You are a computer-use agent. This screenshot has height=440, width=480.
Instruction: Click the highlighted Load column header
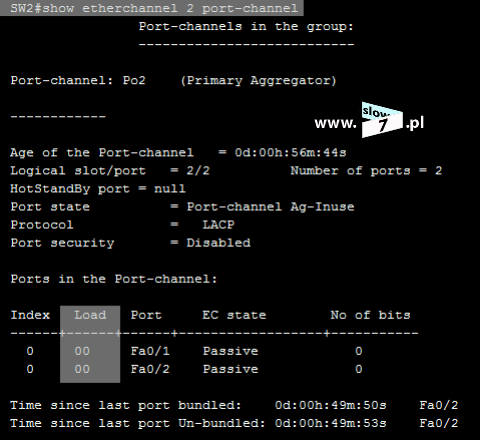point(90,315)
